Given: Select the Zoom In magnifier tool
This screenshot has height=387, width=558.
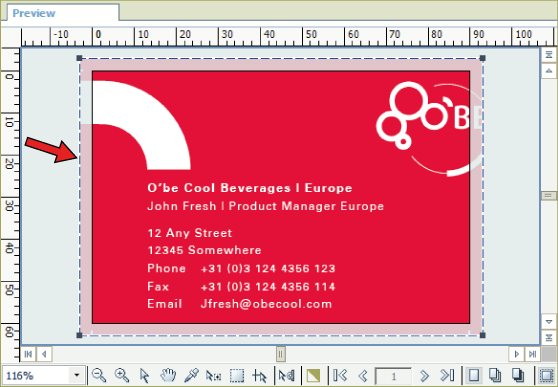Looking at the screenshot, I should click(122, 375).
